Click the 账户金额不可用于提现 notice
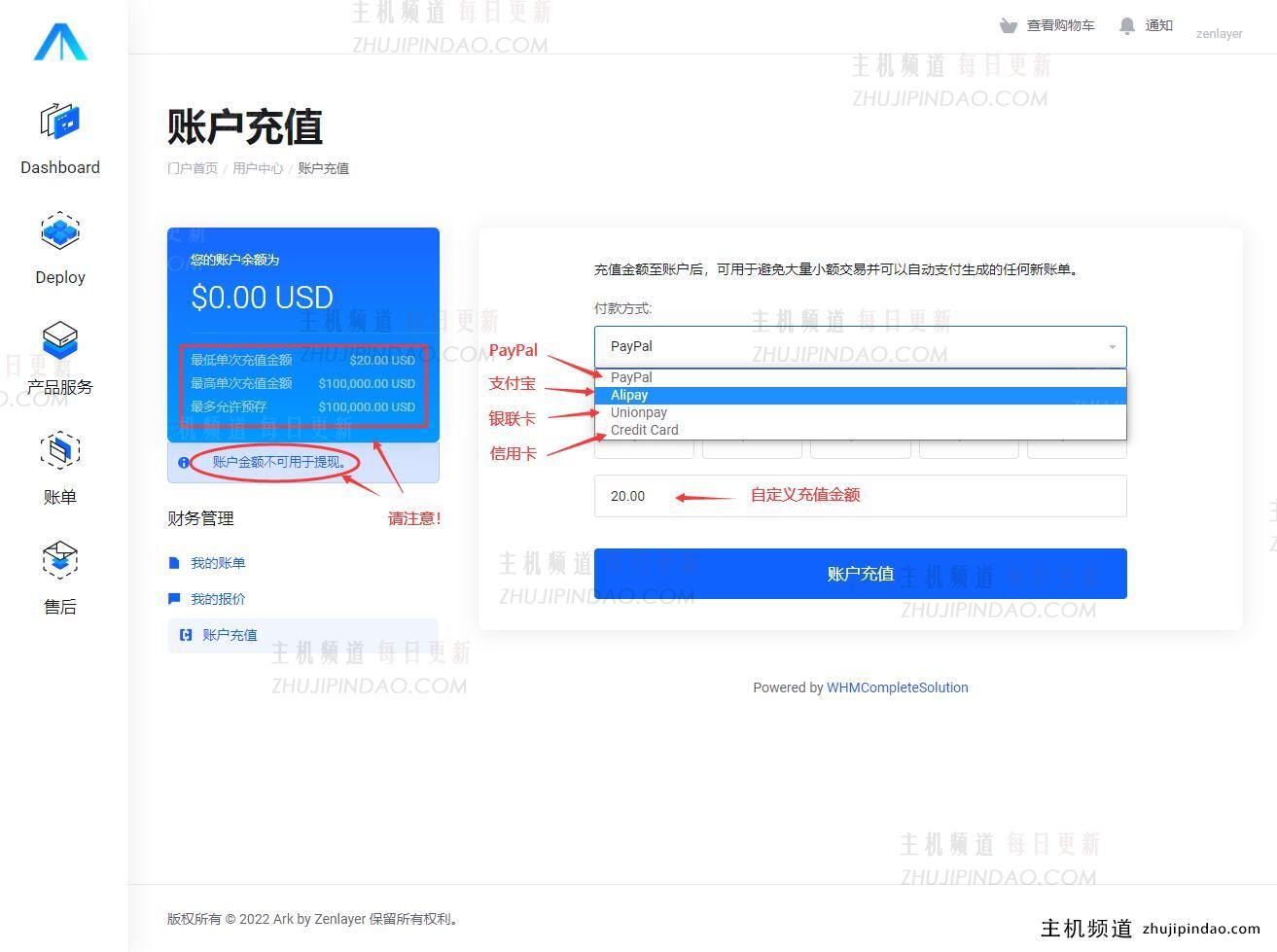The image size is (1277, 952). pos(303,462)
